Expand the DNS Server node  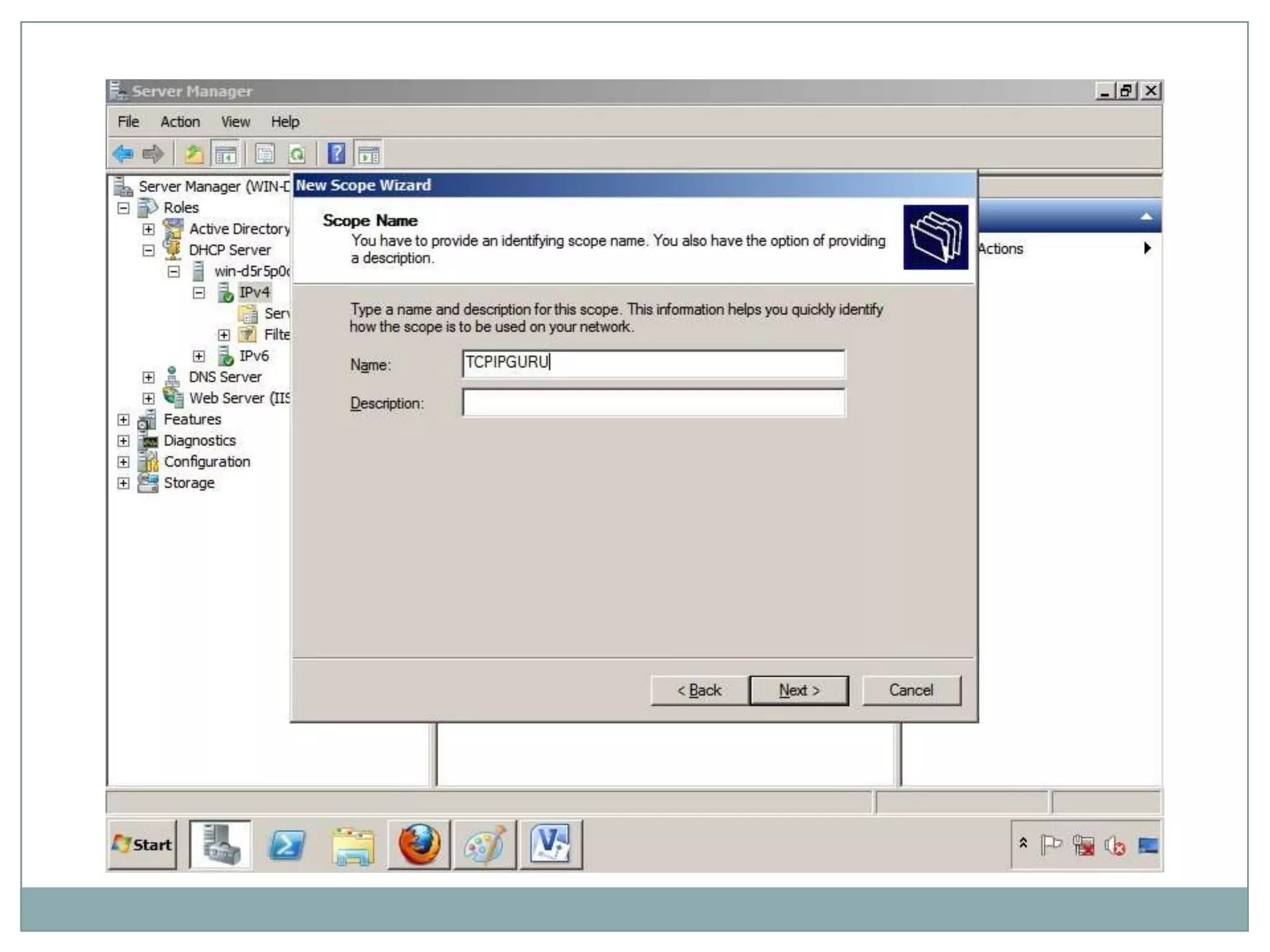click(148, 377)
